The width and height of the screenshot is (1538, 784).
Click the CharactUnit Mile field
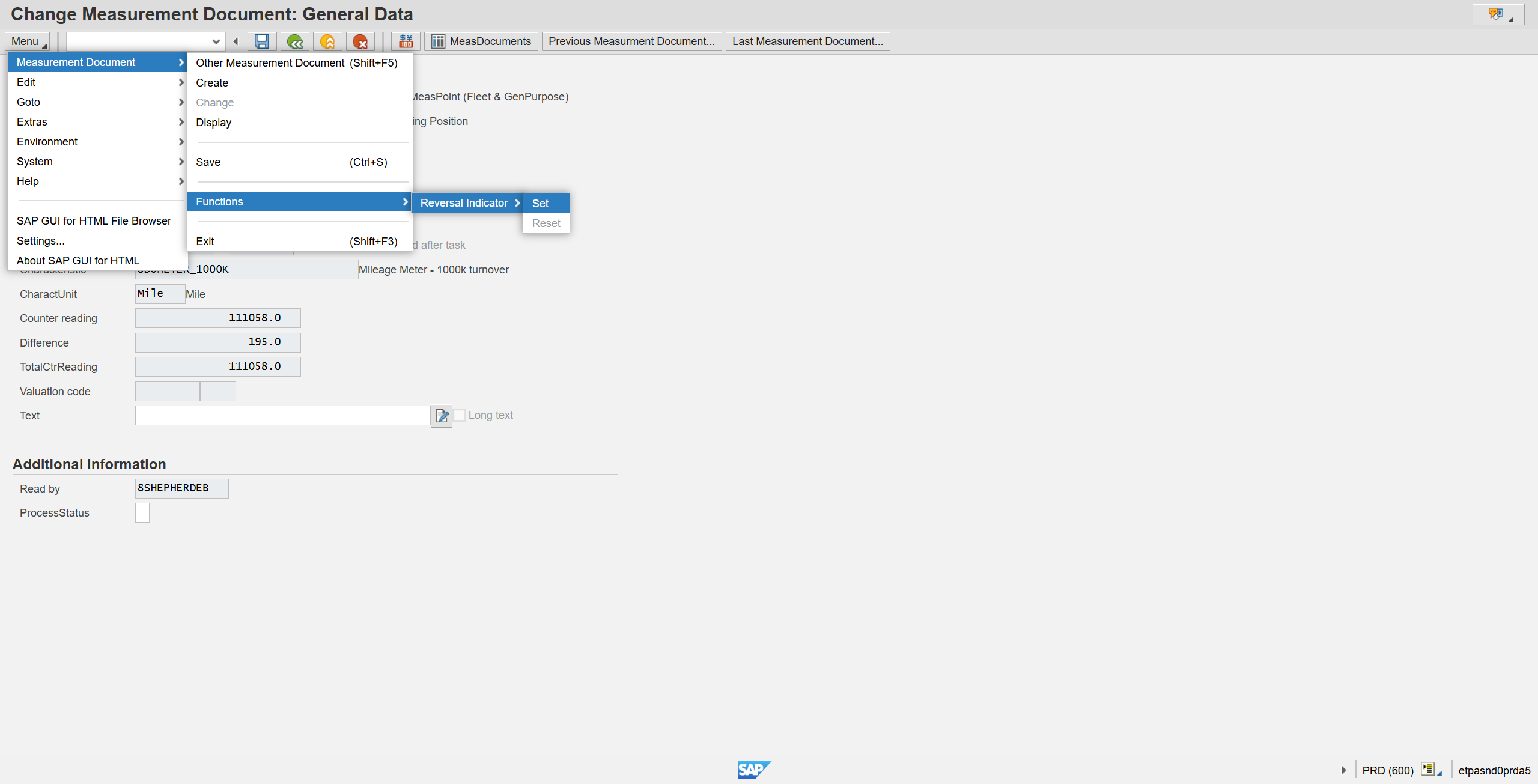(x=160, y=294)
